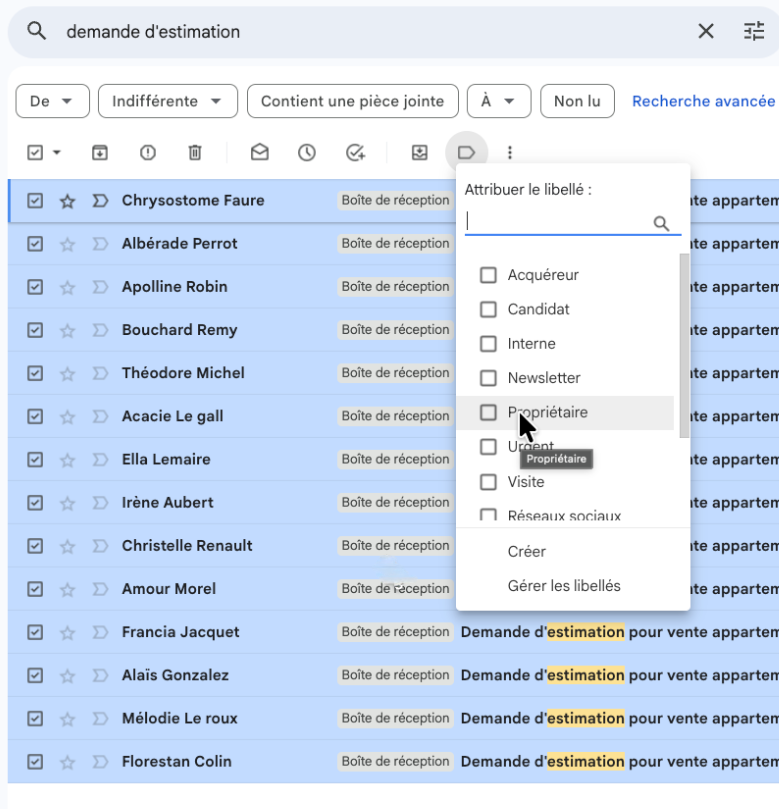Choose Gérer les libellés option

click(x=564, y=586)
